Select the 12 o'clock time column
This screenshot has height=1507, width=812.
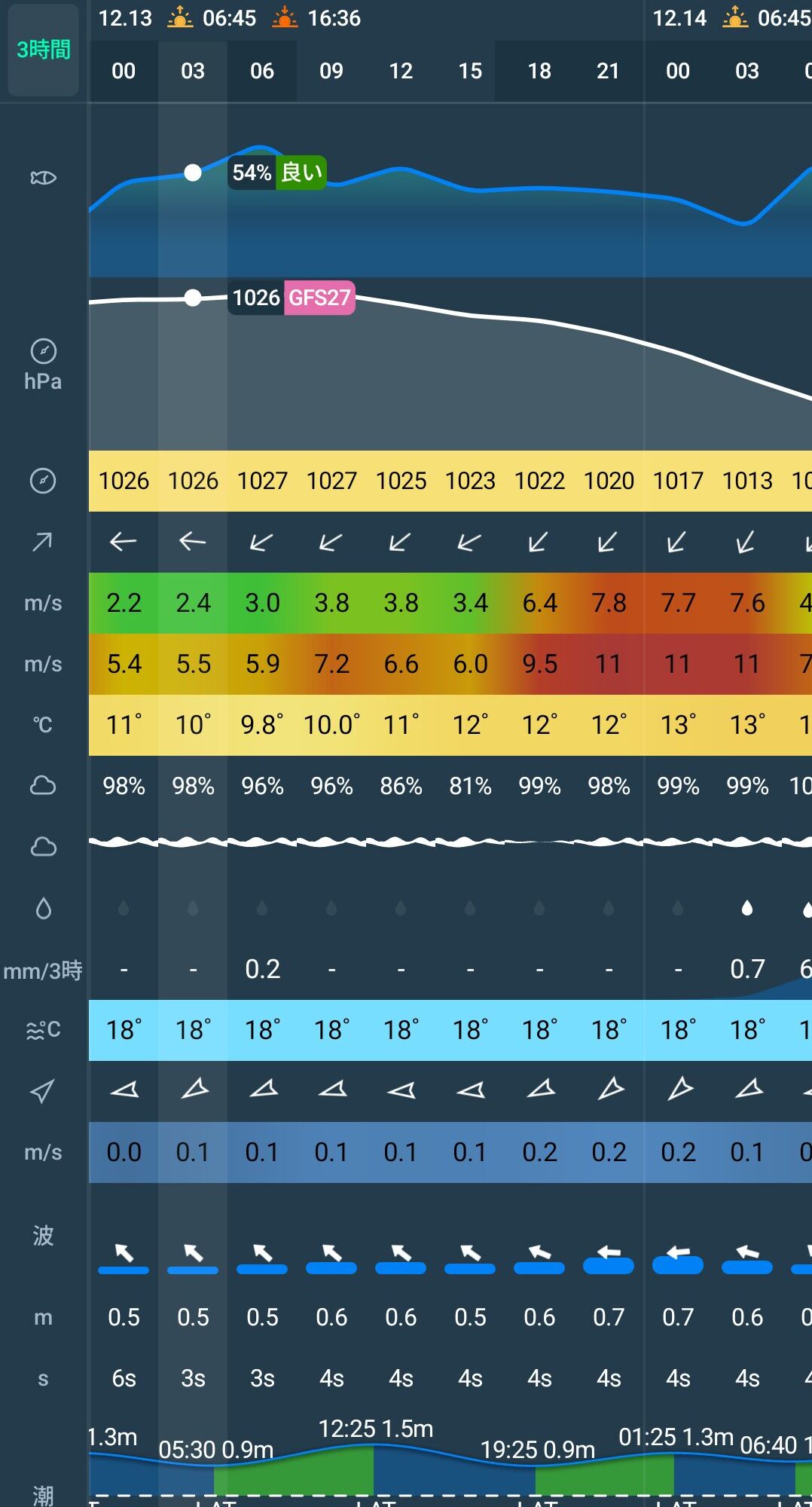click(x=401, y=72)
